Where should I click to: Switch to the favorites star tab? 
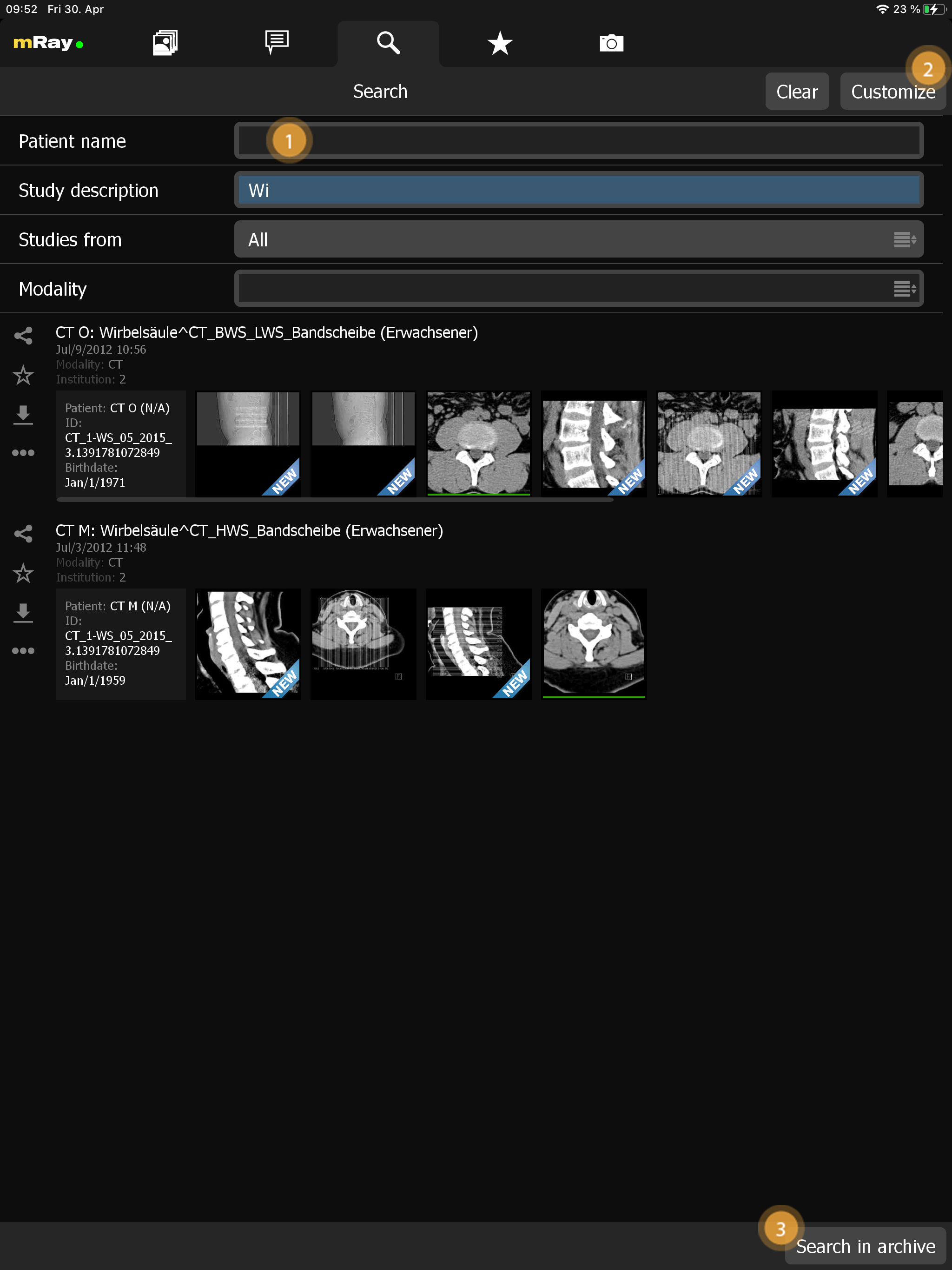[x=500, y=43]
